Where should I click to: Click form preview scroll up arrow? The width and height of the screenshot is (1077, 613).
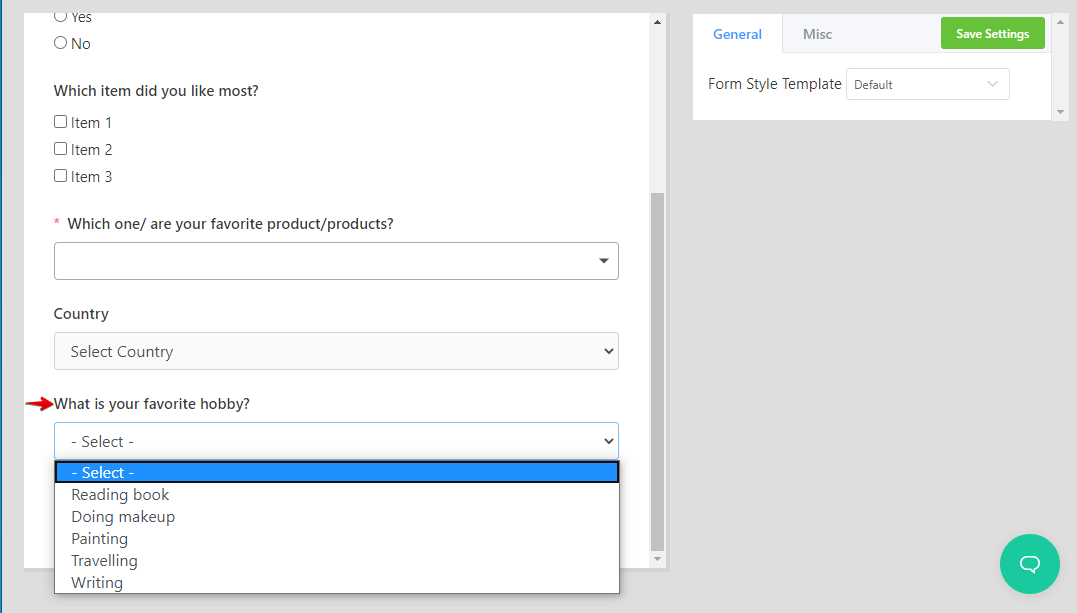tap(657, 22)
